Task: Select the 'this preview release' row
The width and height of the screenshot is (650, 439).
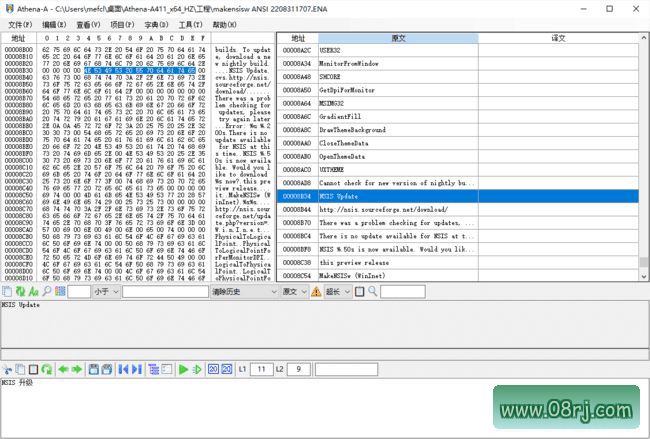Action: point(458,262)
